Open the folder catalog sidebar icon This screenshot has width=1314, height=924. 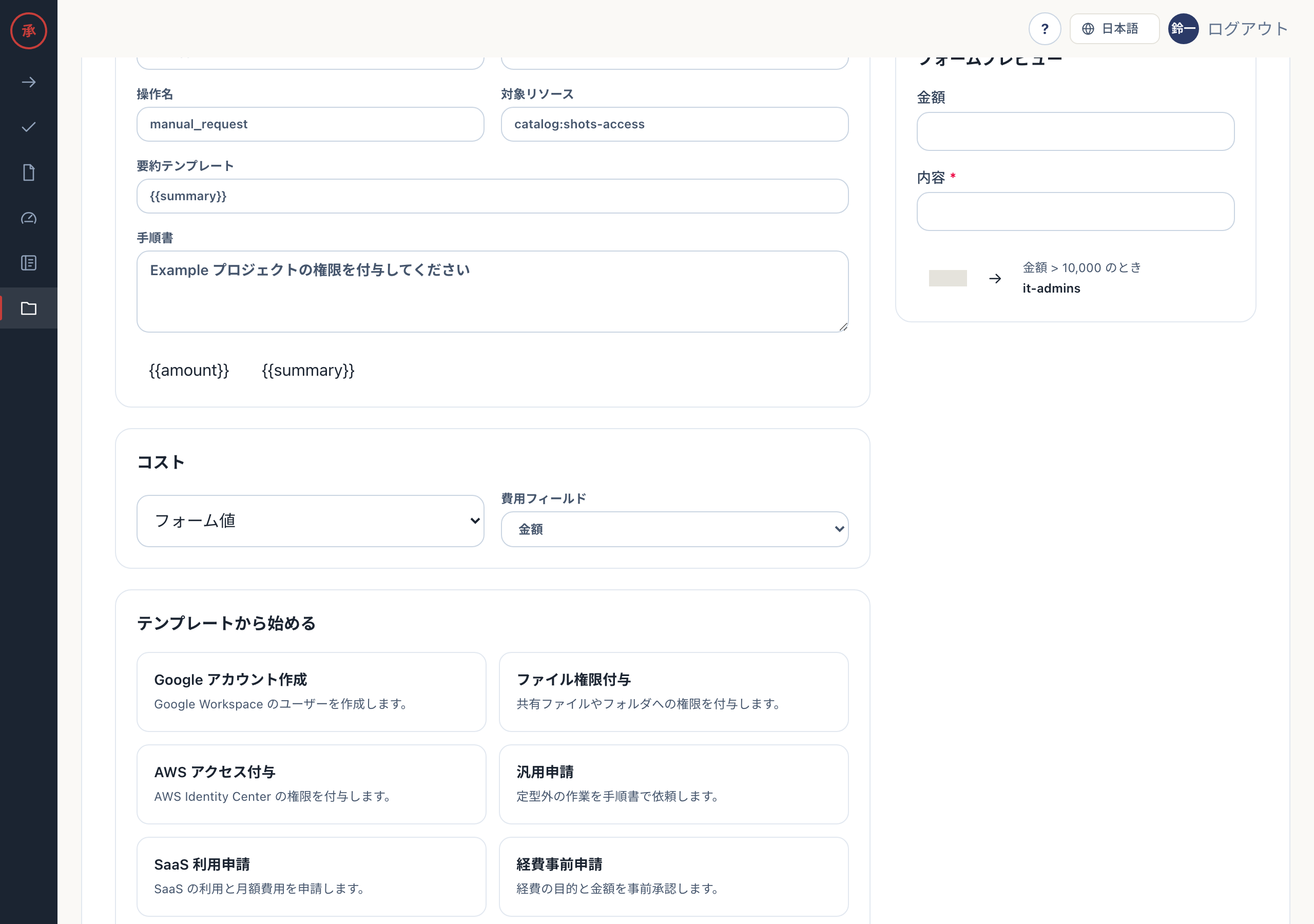pos(29,308)
